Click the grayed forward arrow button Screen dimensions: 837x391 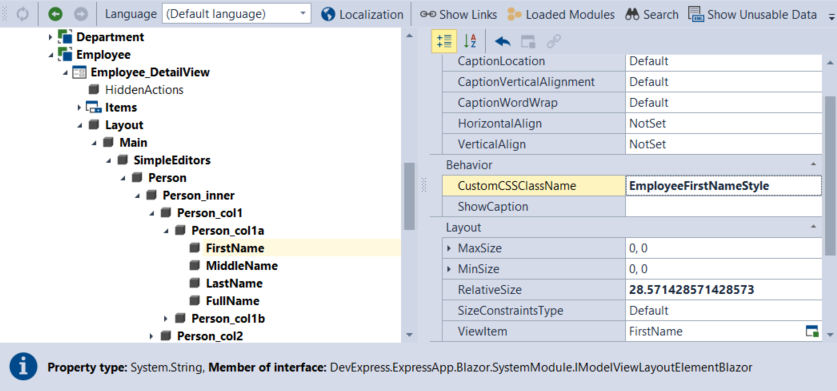[81, 14]
